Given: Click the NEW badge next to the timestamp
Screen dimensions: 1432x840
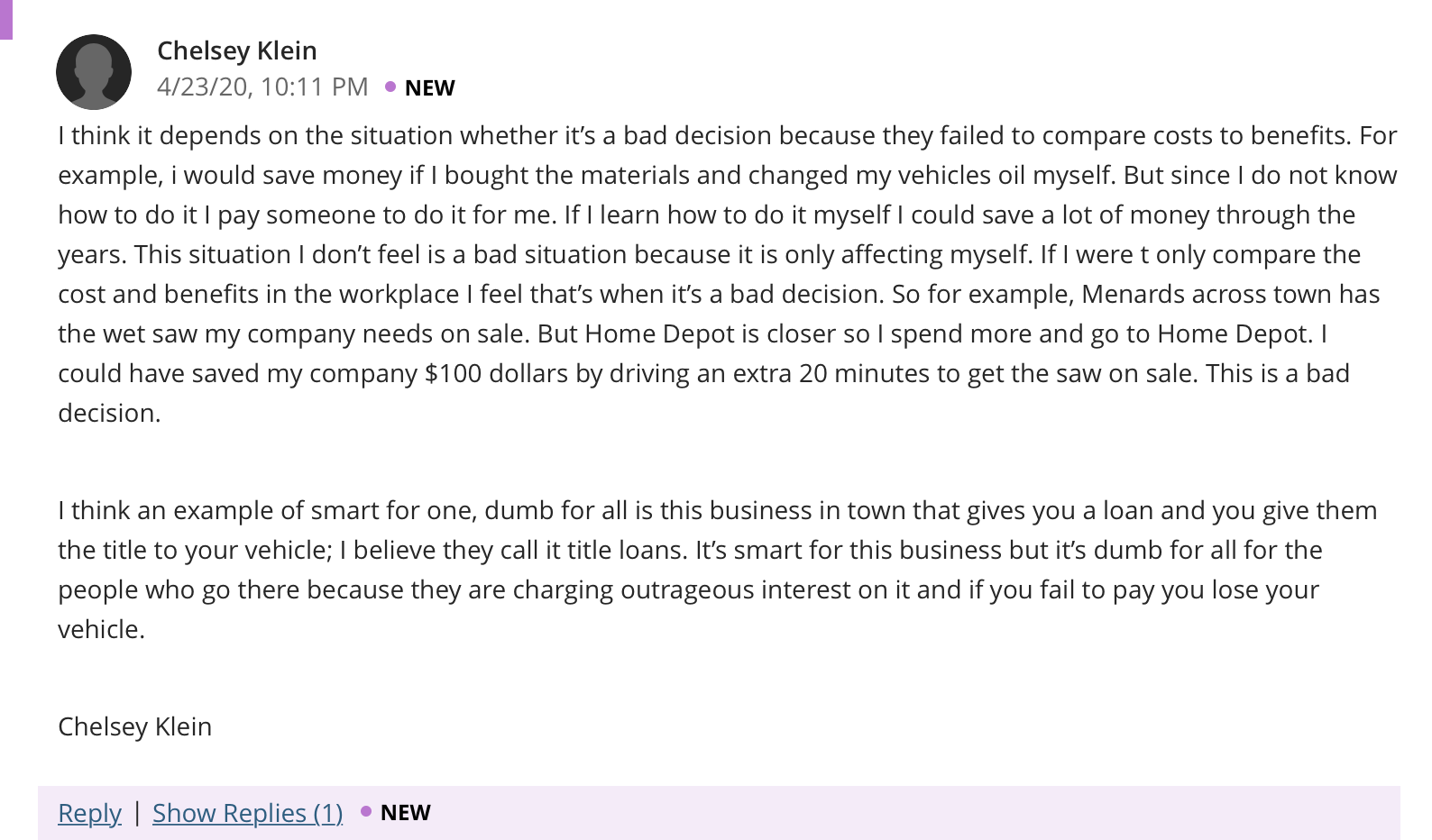Looking at the screenshot, I should 430,87.
